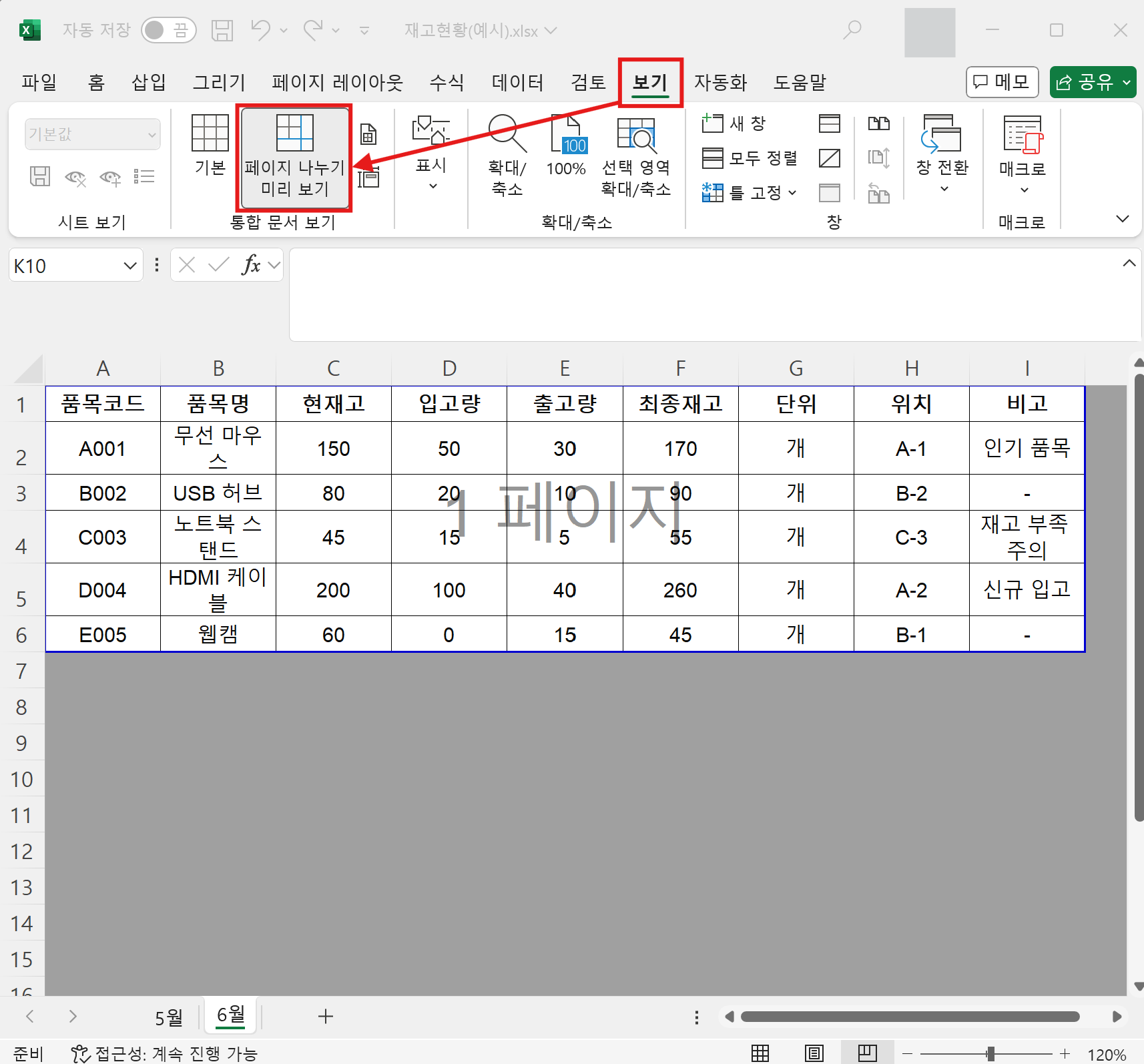Click the zoom out minus button
The height and width of the screenshot is (1064, 1144).
click(x=906, y=1053)
